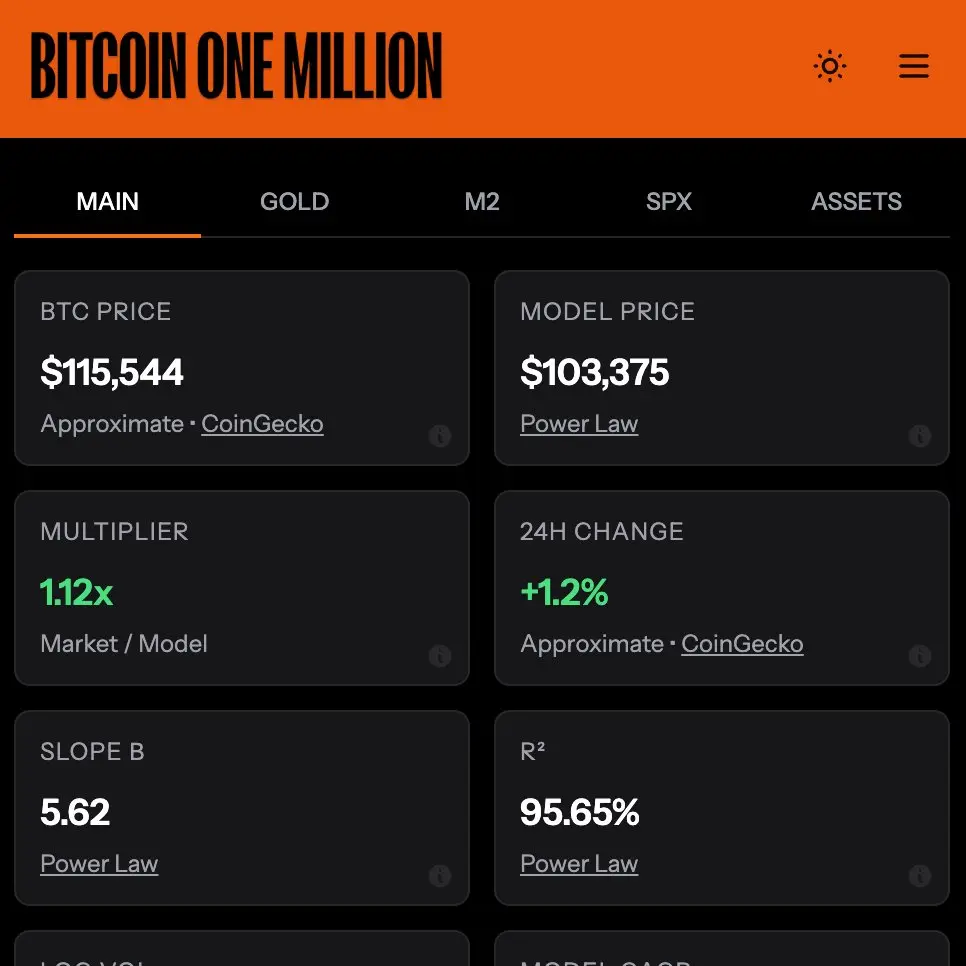Show info for the Multiplier card
Image resolution: width=966 pixels, height=966 pixels.
click(x=439, y=656)
